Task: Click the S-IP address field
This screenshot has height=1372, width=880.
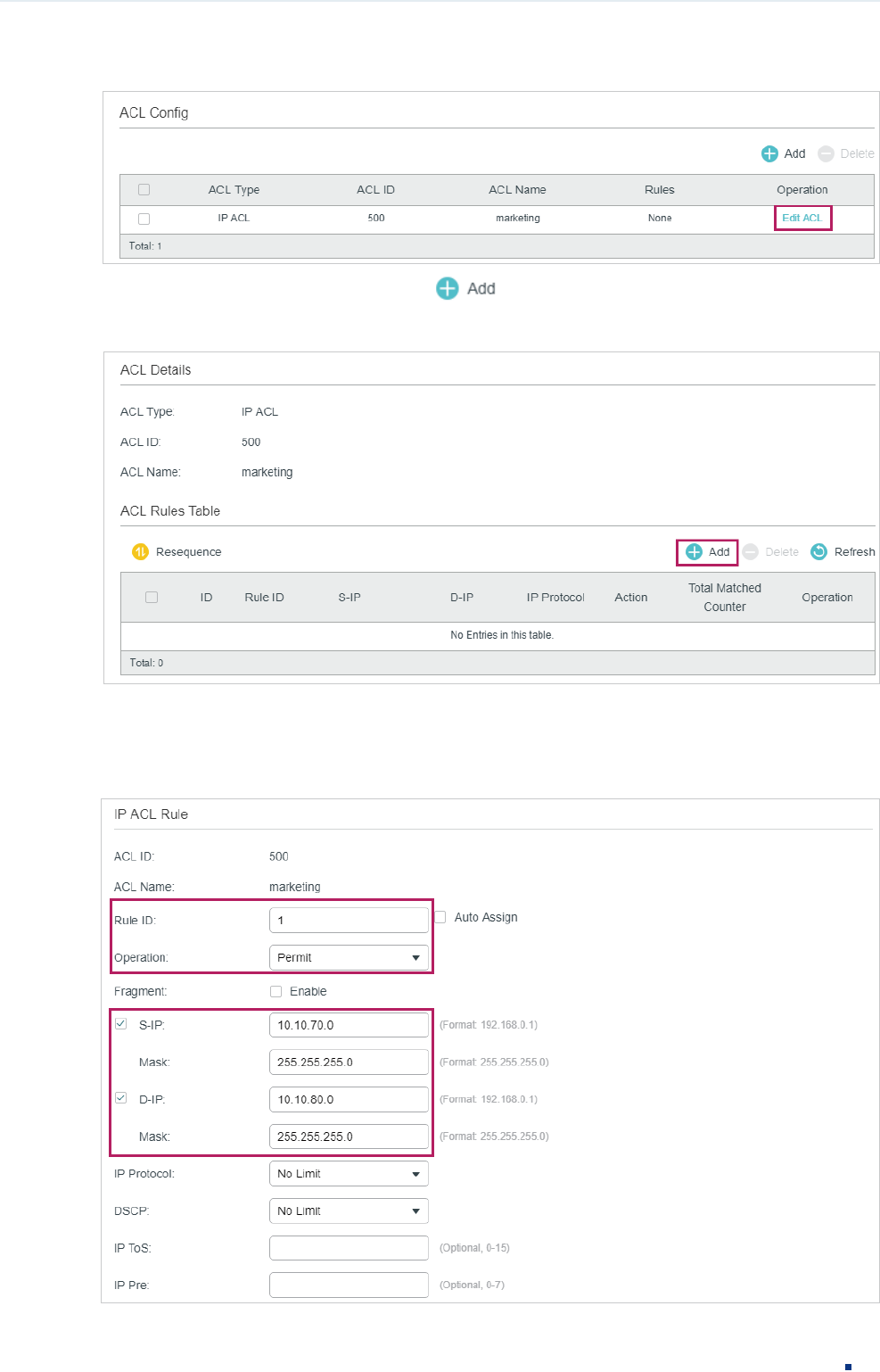Action: (x=349, y=1025)
